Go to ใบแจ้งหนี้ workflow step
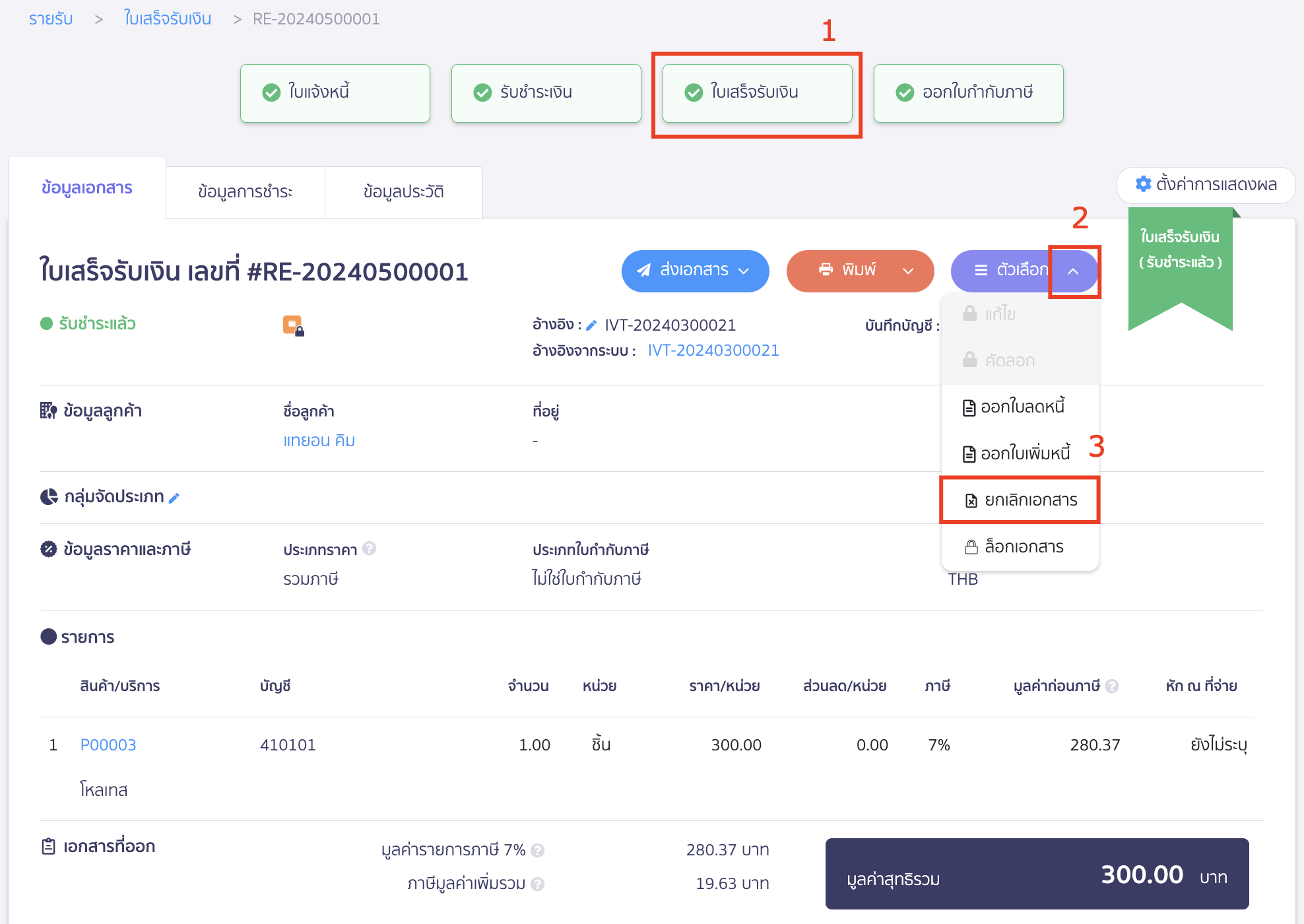The width and height of the screenshot is (1304, 924). [x=335, y=93]
